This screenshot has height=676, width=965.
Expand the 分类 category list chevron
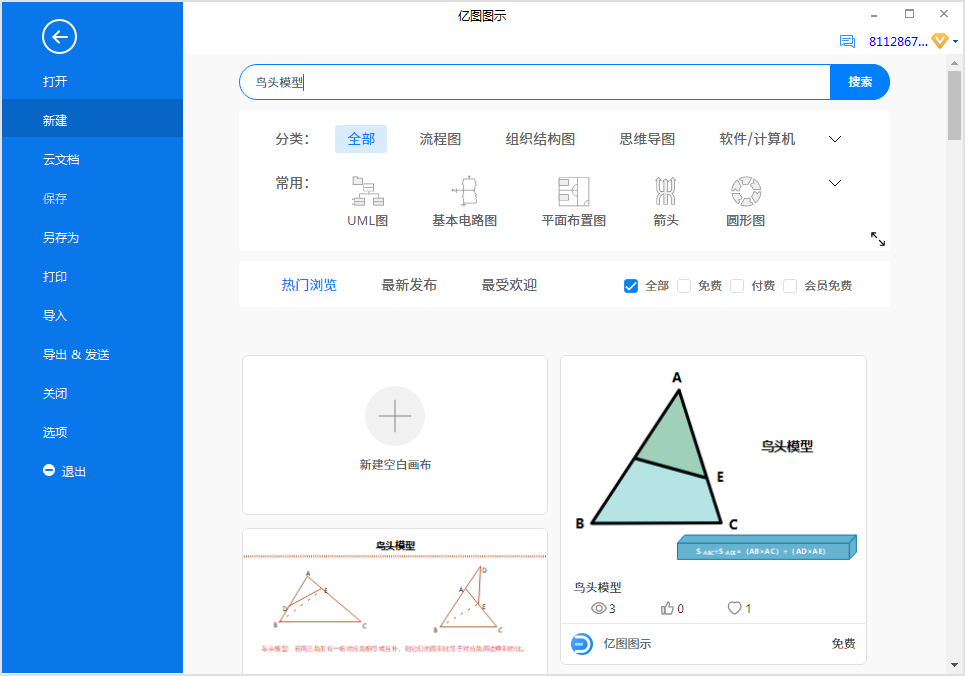(835, 139)
